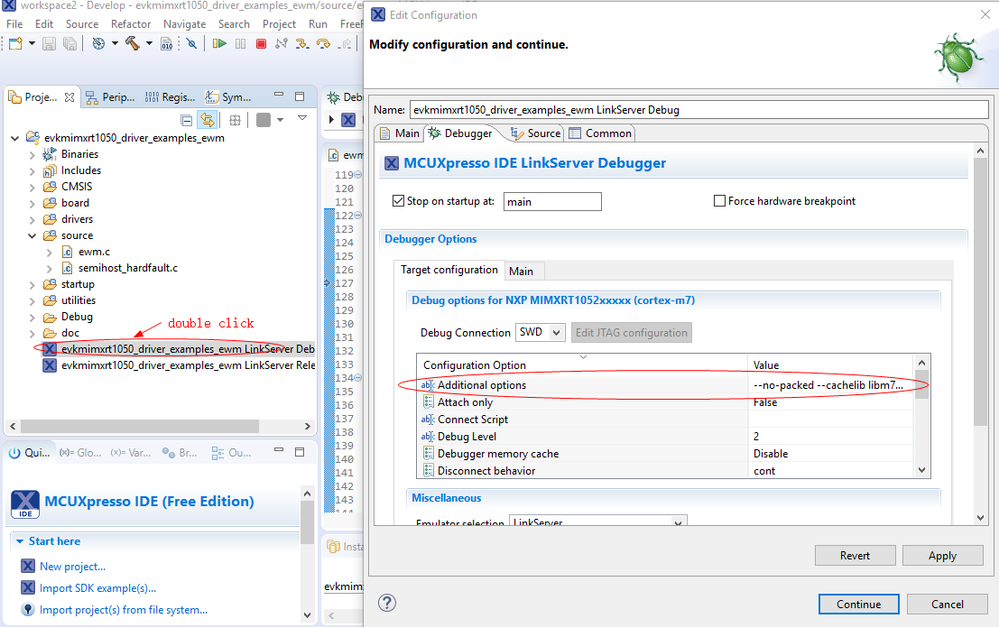Viewport: 999px width, 627px height.
Task: Open the Navigate menu
Action: 185,24
